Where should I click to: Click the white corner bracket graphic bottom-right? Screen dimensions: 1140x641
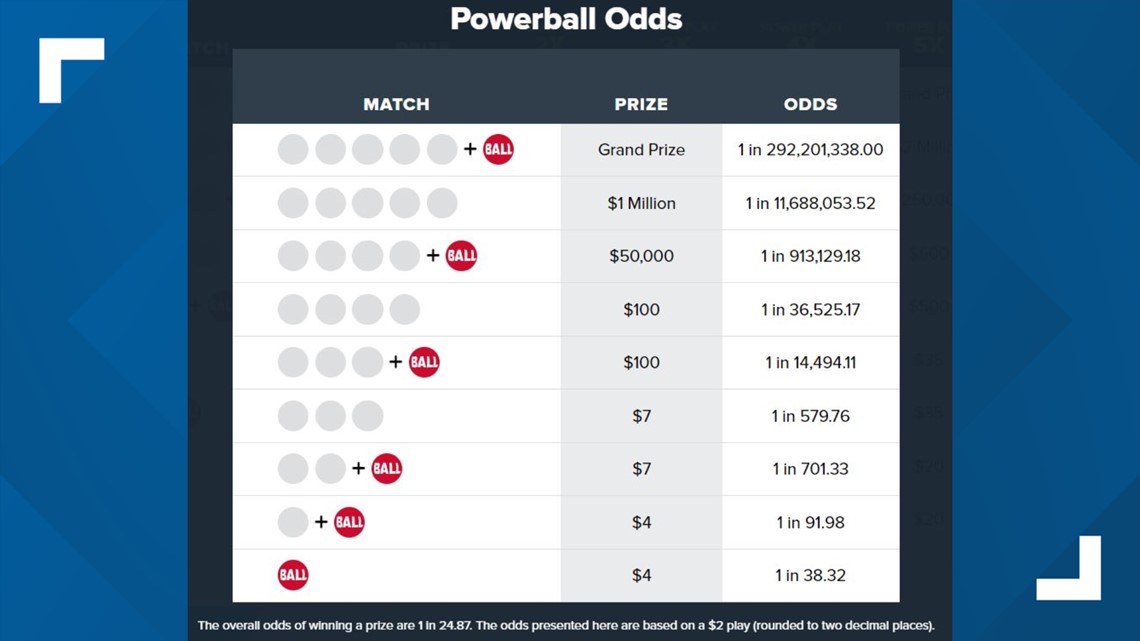(x=1068, y=568)
